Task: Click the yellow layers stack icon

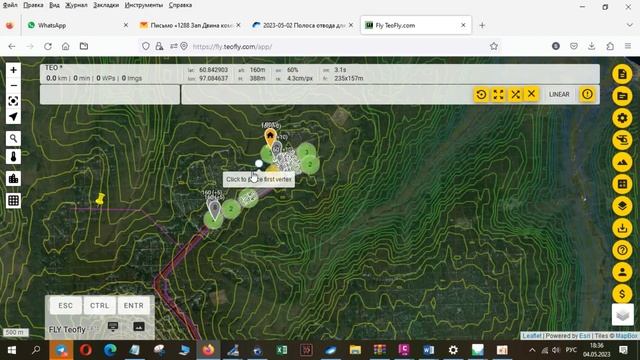Action: tap(622, 206)
